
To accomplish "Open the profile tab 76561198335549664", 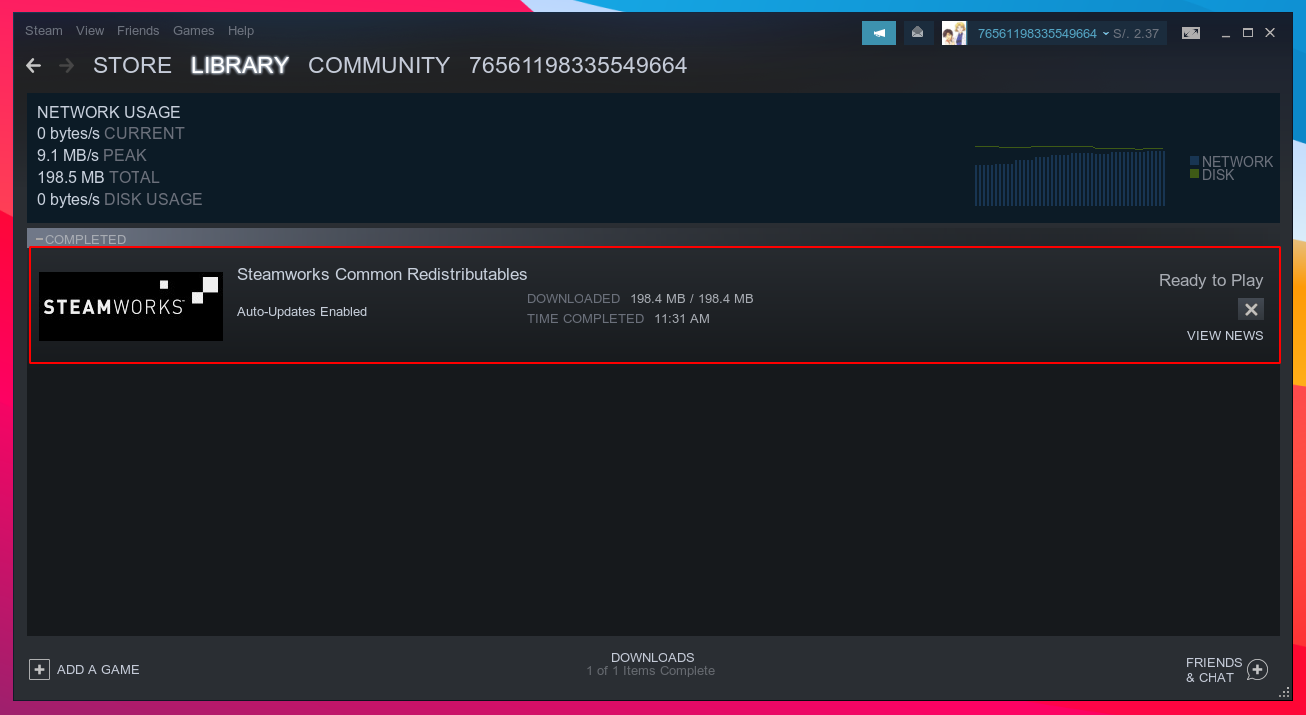I will coord(578,66).
